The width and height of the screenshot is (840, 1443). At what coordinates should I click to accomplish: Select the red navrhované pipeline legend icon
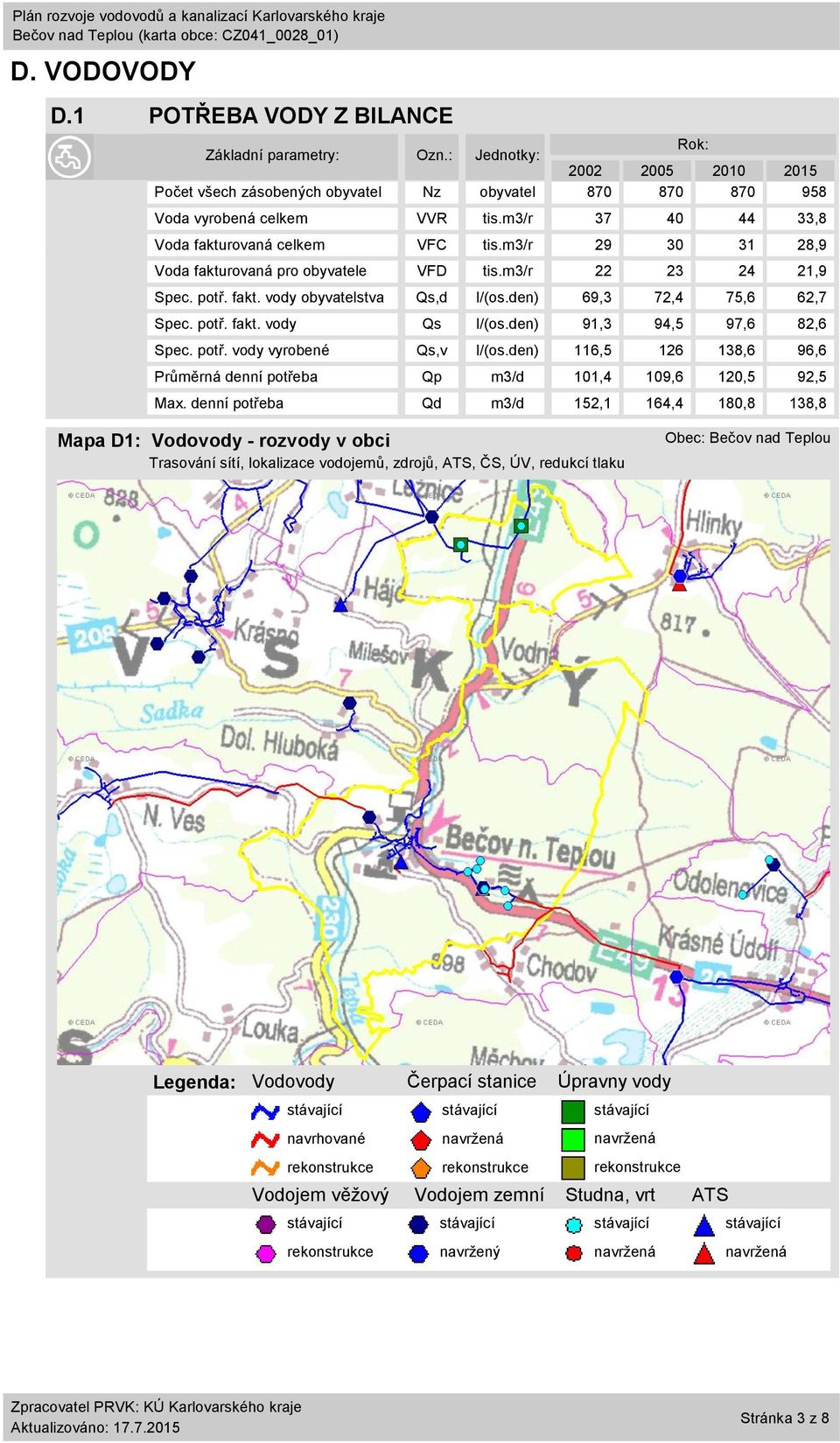coord(265,1139)
